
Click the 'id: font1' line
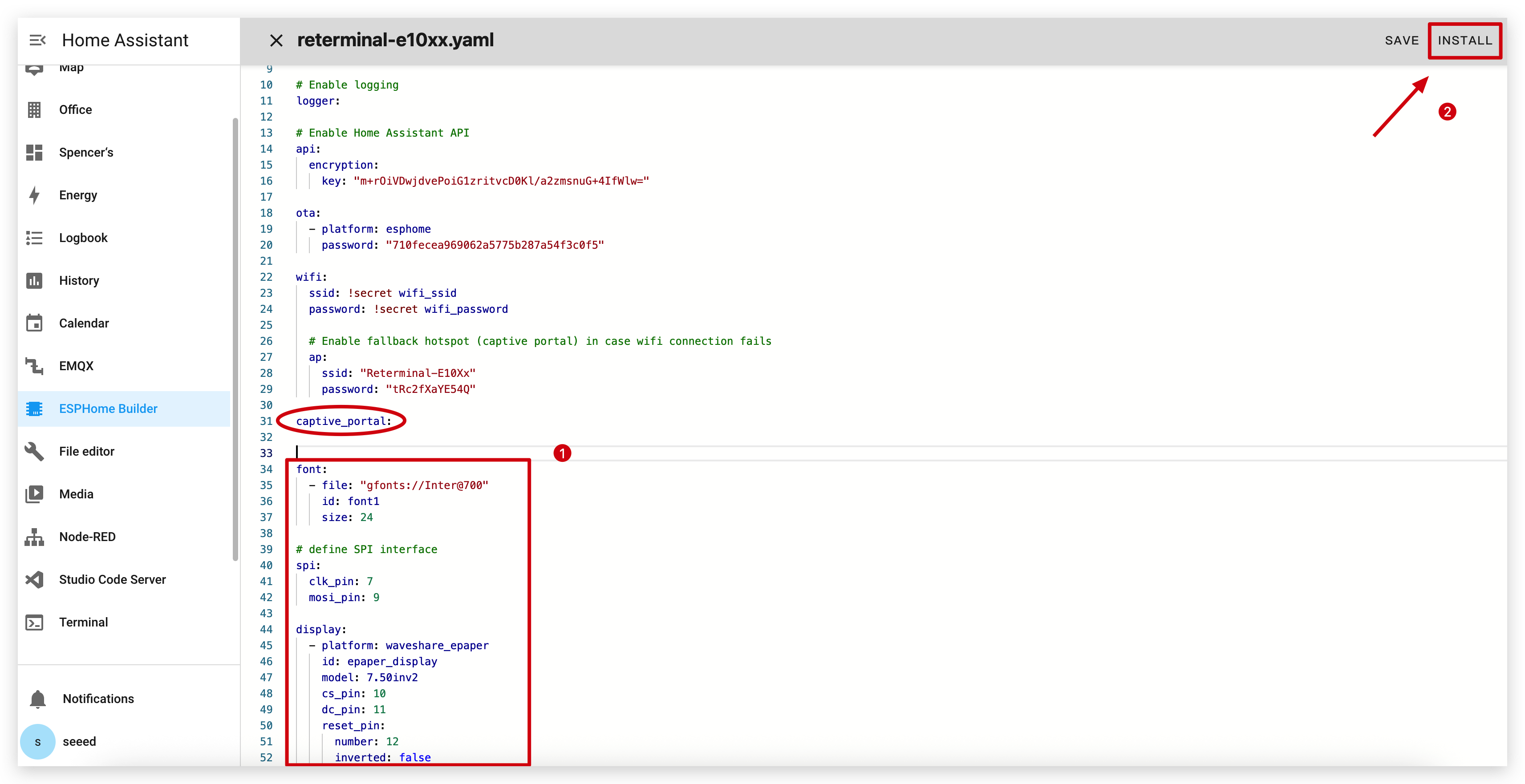[x=350, y=502]
